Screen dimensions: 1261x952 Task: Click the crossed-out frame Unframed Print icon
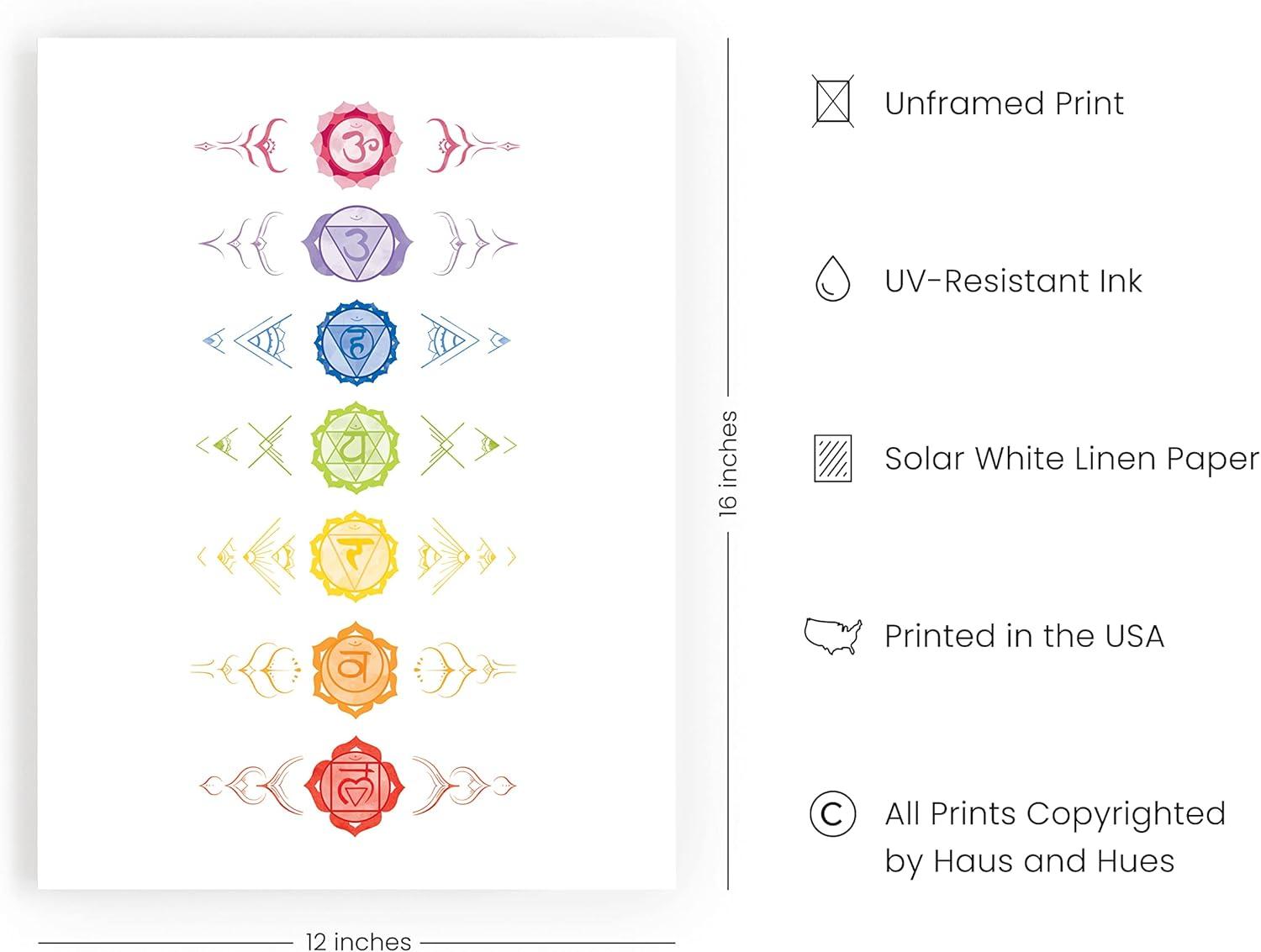(832, 103)
